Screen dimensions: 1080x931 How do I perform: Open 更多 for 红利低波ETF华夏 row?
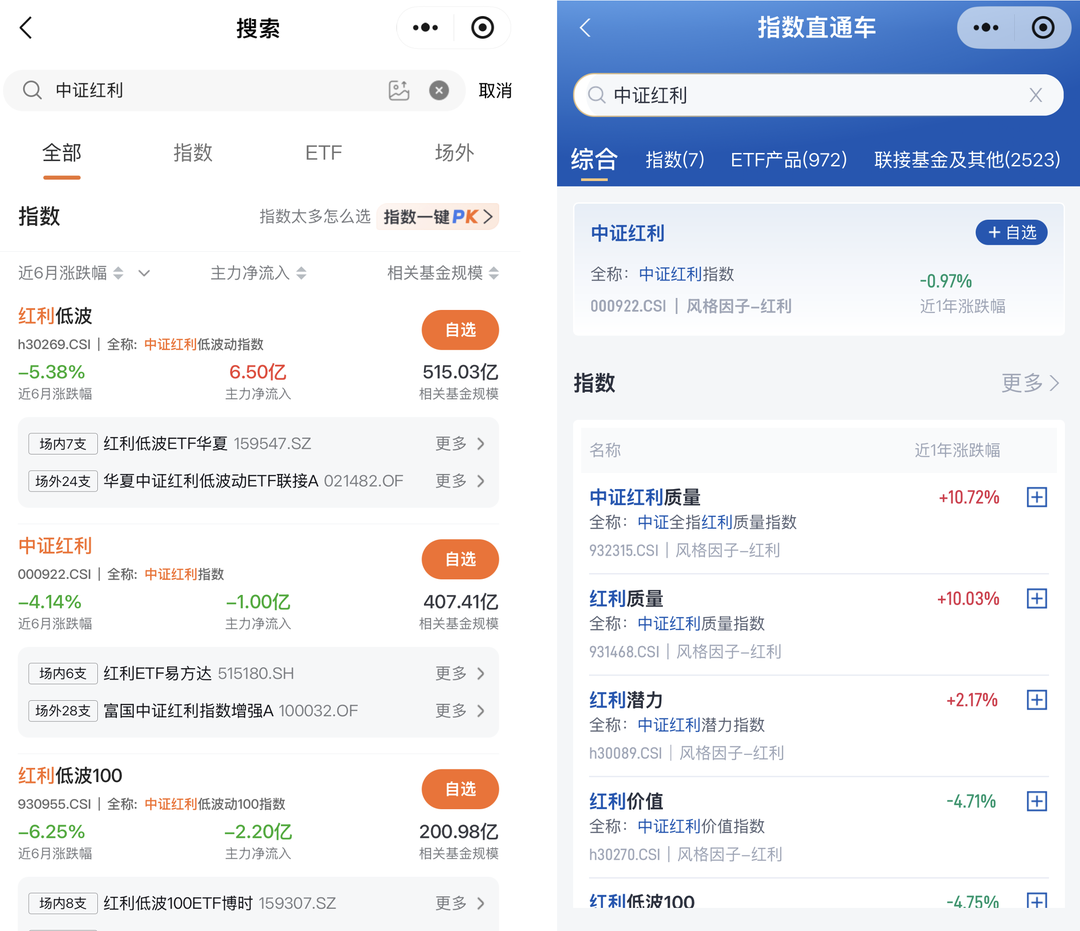click(460, 443)
